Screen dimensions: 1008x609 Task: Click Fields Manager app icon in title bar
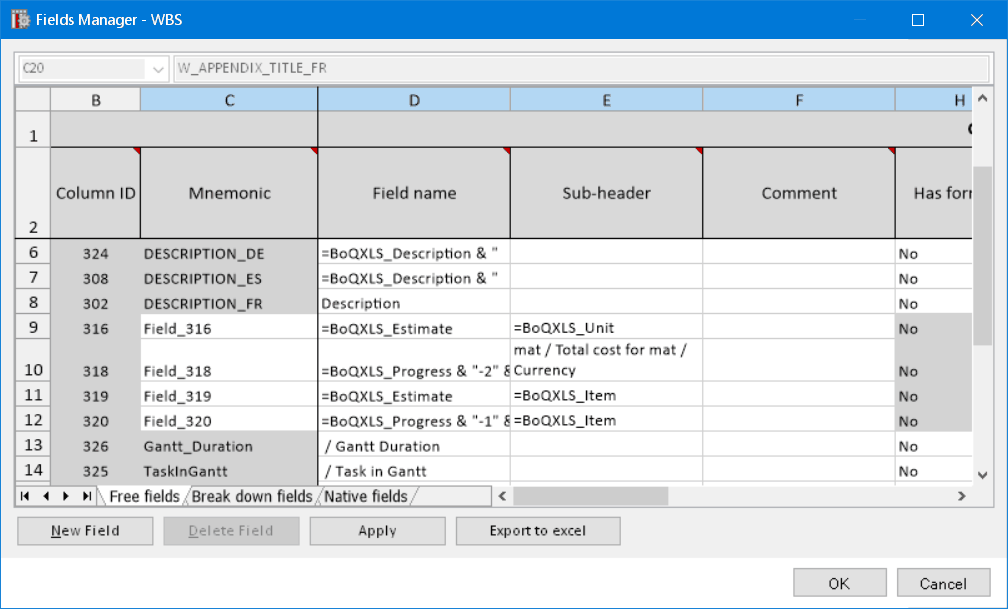coord(19,20)
